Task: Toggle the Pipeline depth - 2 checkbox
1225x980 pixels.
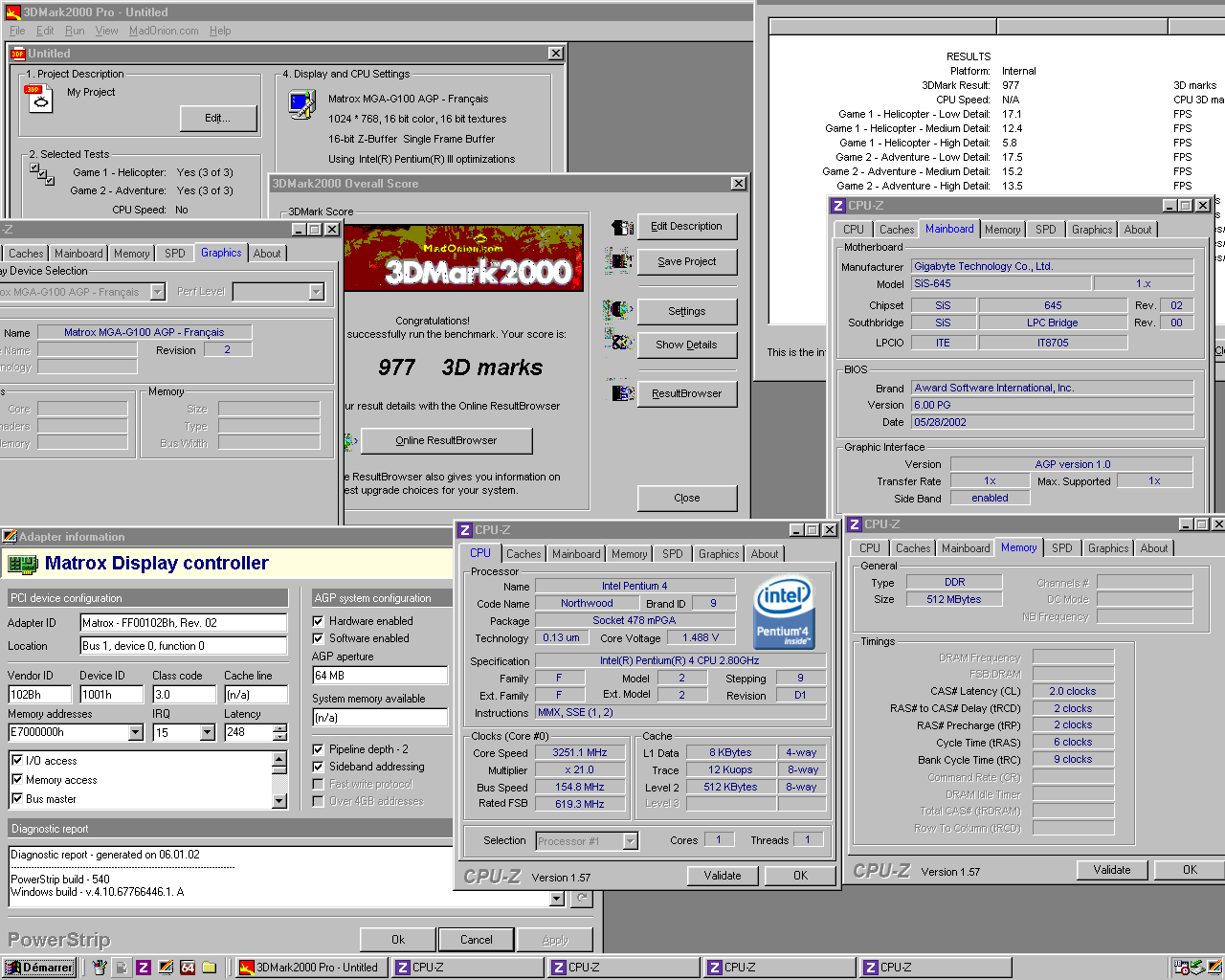Action: click(x=318, y=749)
